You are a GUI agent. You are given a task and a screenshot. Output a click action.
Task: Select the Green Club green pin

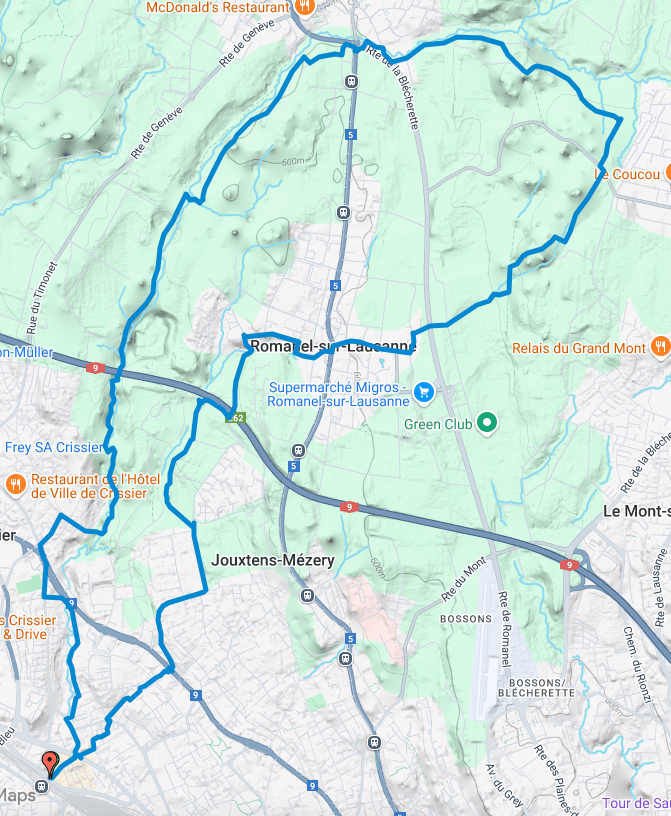487,423
